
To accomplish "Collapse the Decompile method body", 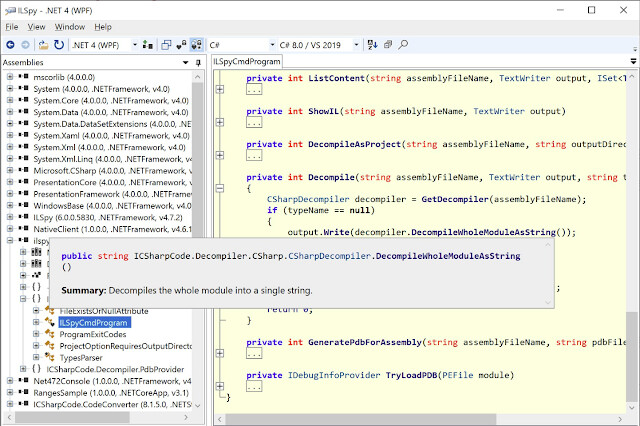I will coord(220,188).
